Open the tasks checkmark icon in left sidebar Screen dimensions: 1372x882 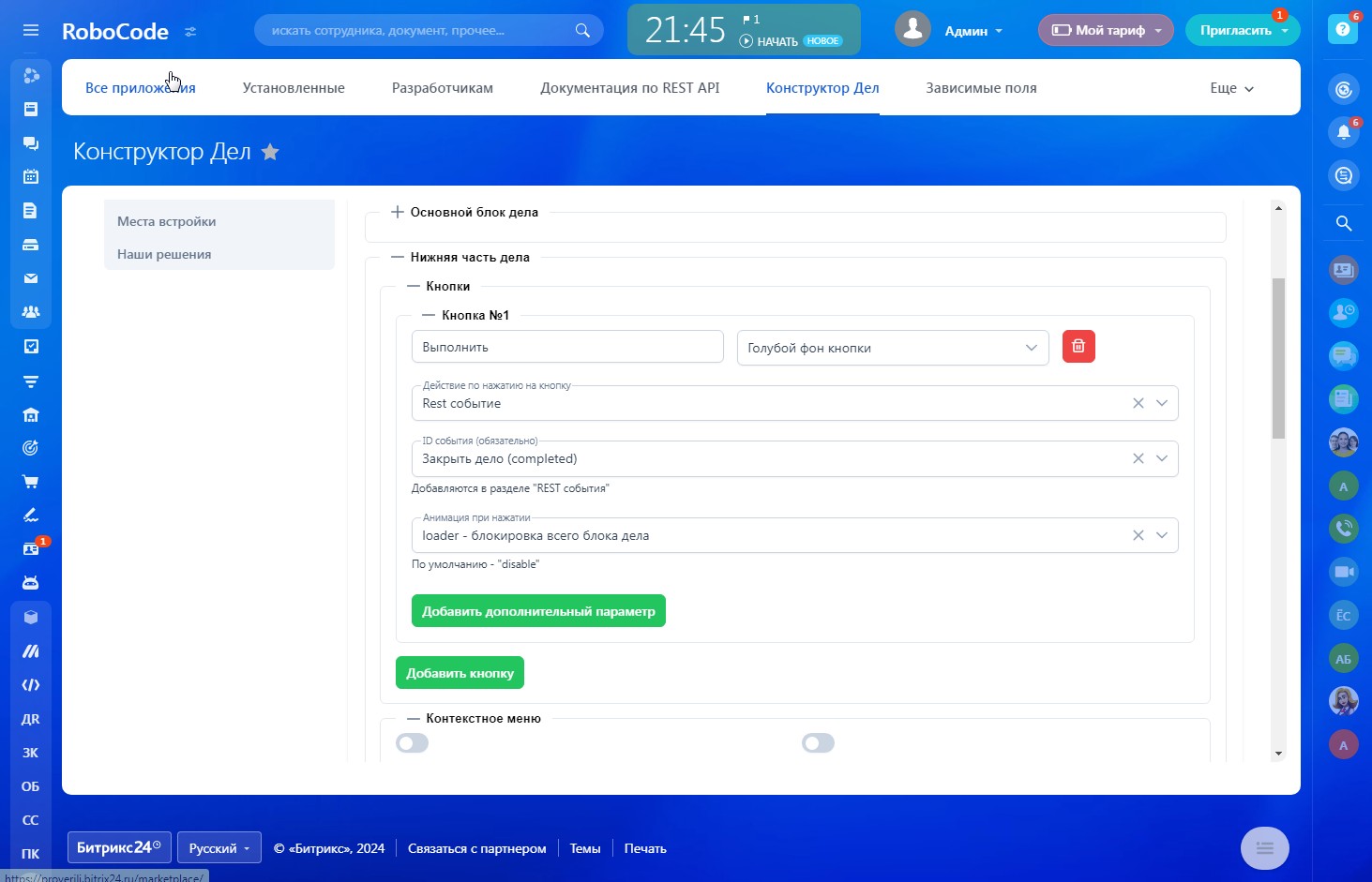pos(31,346)
